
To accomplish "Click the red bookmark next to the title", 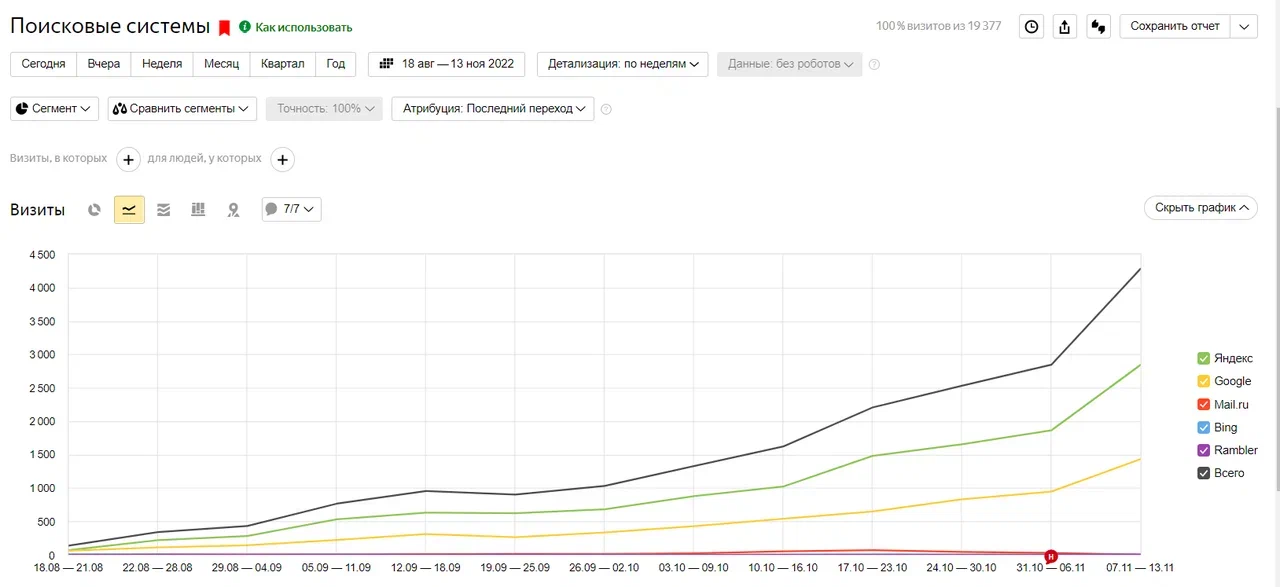I will [225, 28].
